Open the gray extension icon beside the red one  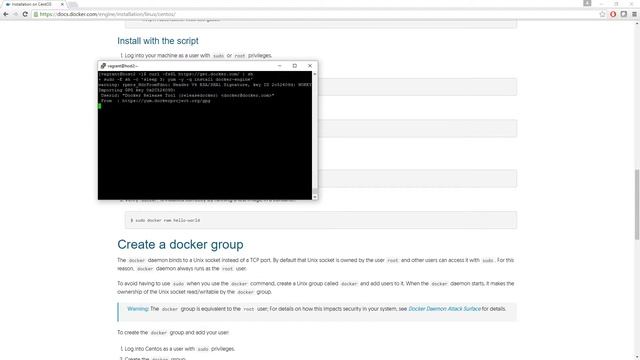point(624,14)
